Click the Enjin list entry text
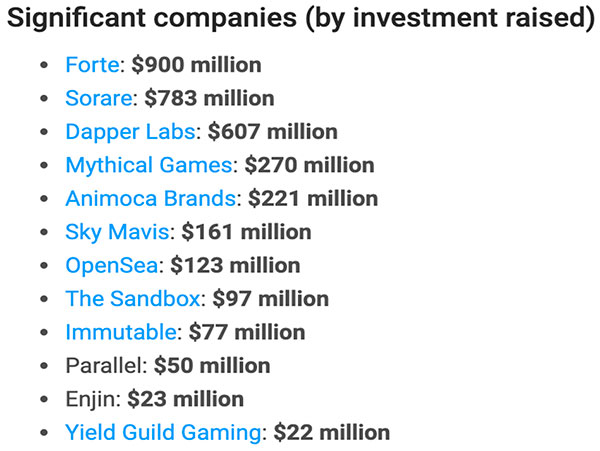This screenshot has width=600, height=451. [90, 400]
